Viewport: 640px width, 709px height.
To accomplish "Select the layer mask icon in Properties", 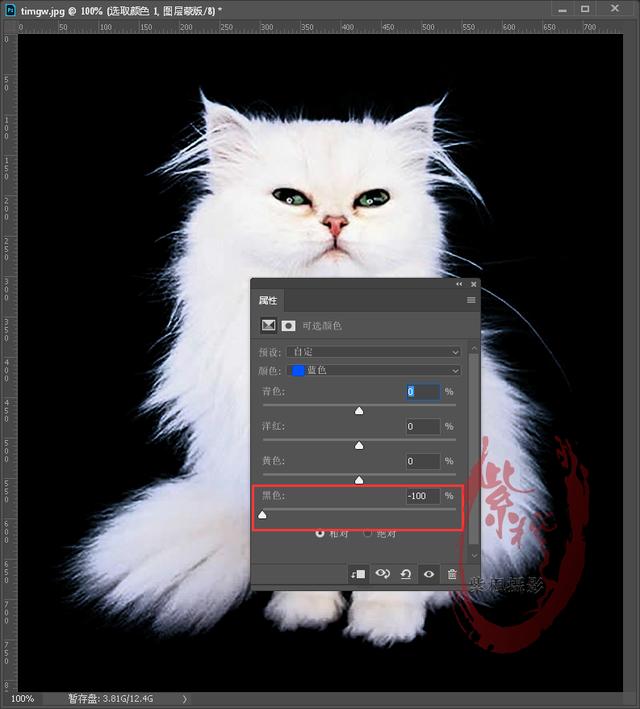I will [289, 326].
